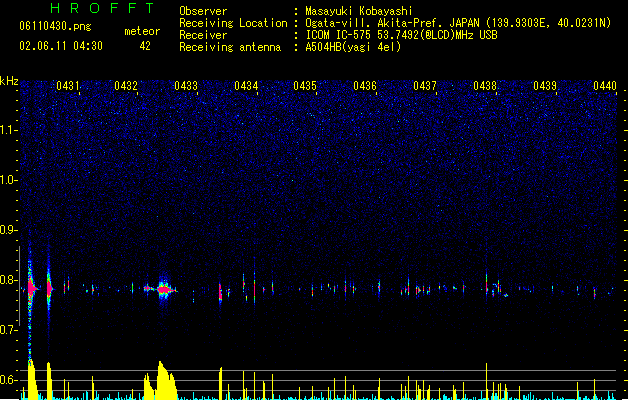Click the Receiving Location label
629x400 pixels.
(x=233, y=23)
